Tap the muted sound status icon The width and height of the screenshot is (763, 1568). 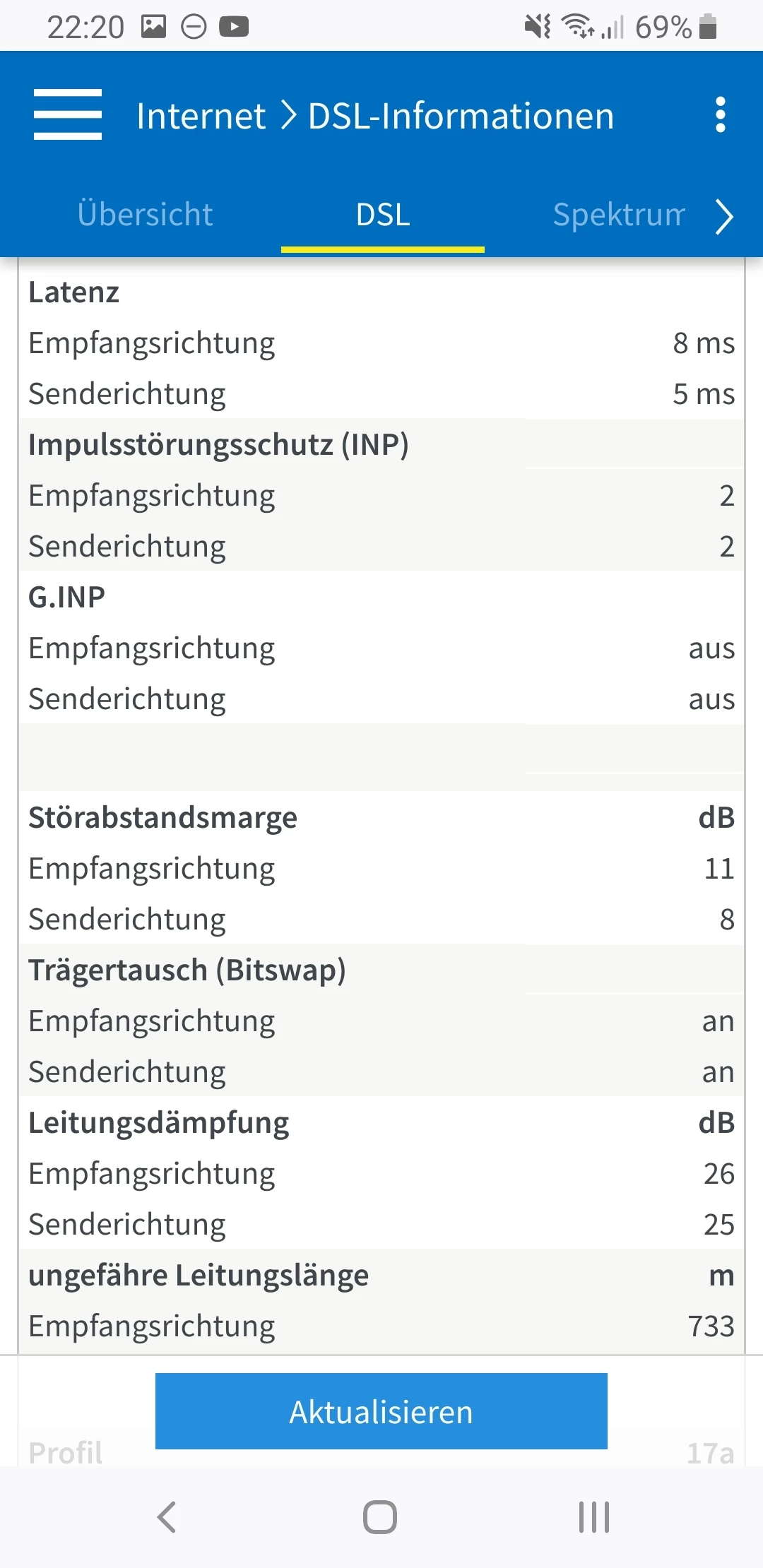click(538, 27)
